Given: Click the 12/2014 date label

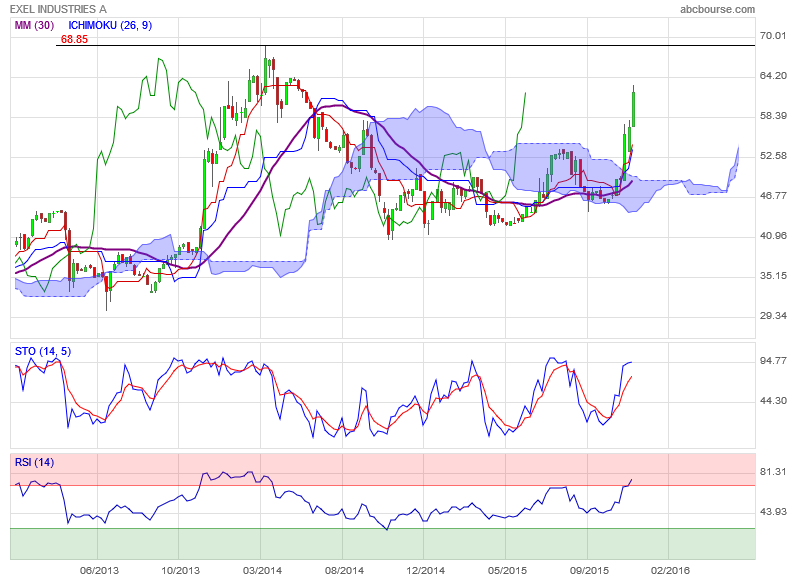Looking at the screenshot, I should [x=426, y=570].
